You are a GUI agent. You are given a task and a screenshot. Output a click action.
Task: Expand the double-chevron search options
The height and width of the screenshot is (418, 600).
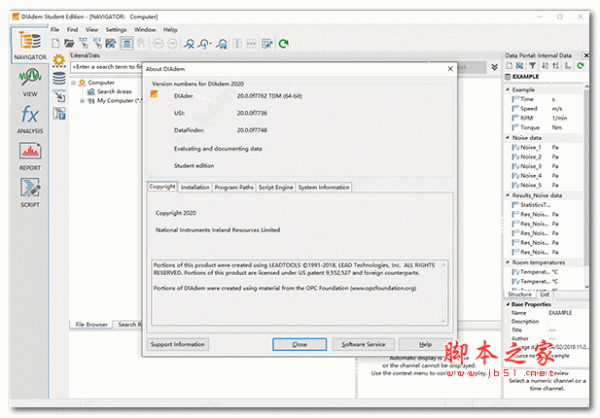(494, 67)
